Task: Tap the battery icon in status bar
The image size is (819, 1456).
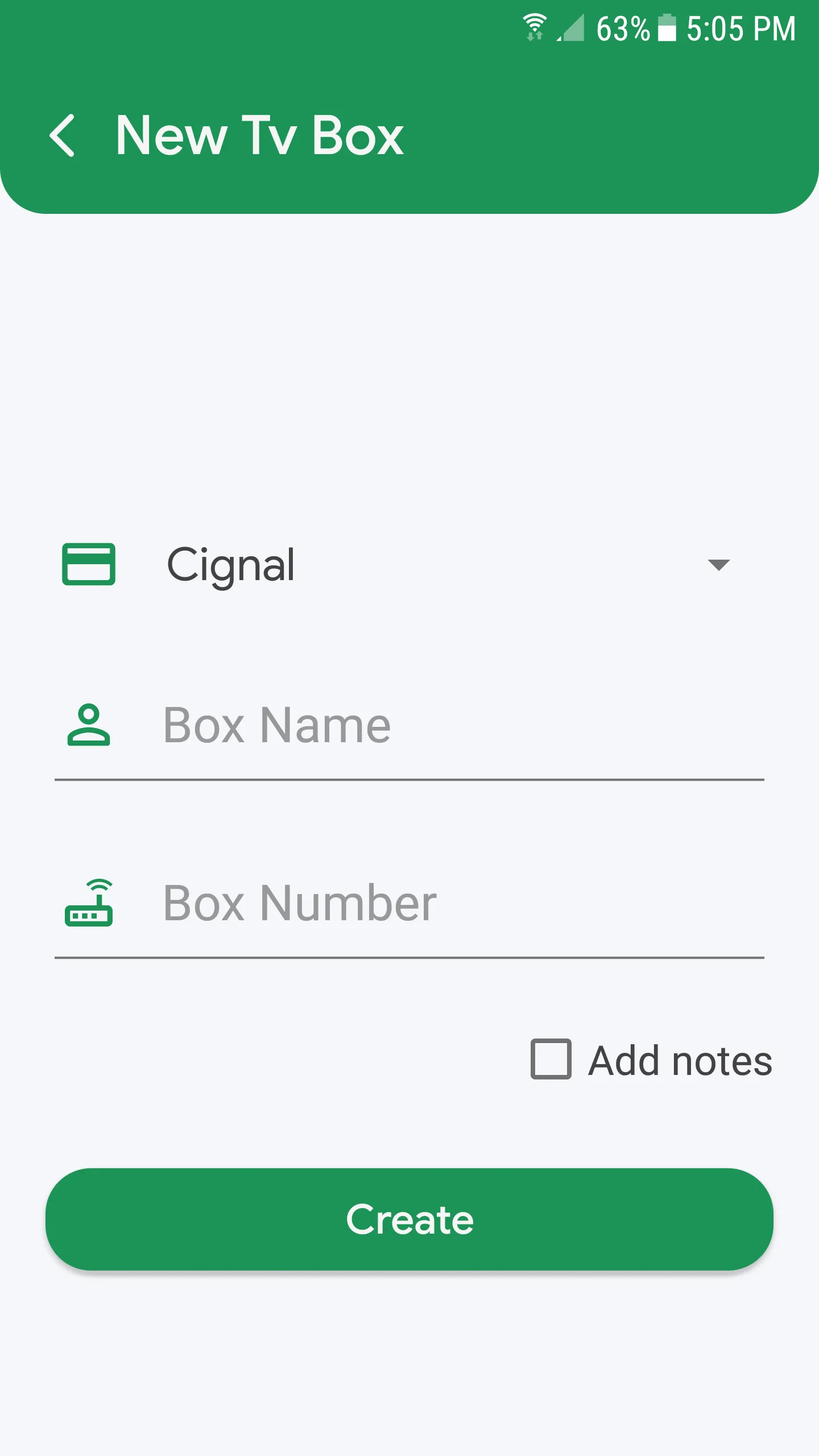Action: (x=667, y=28)
